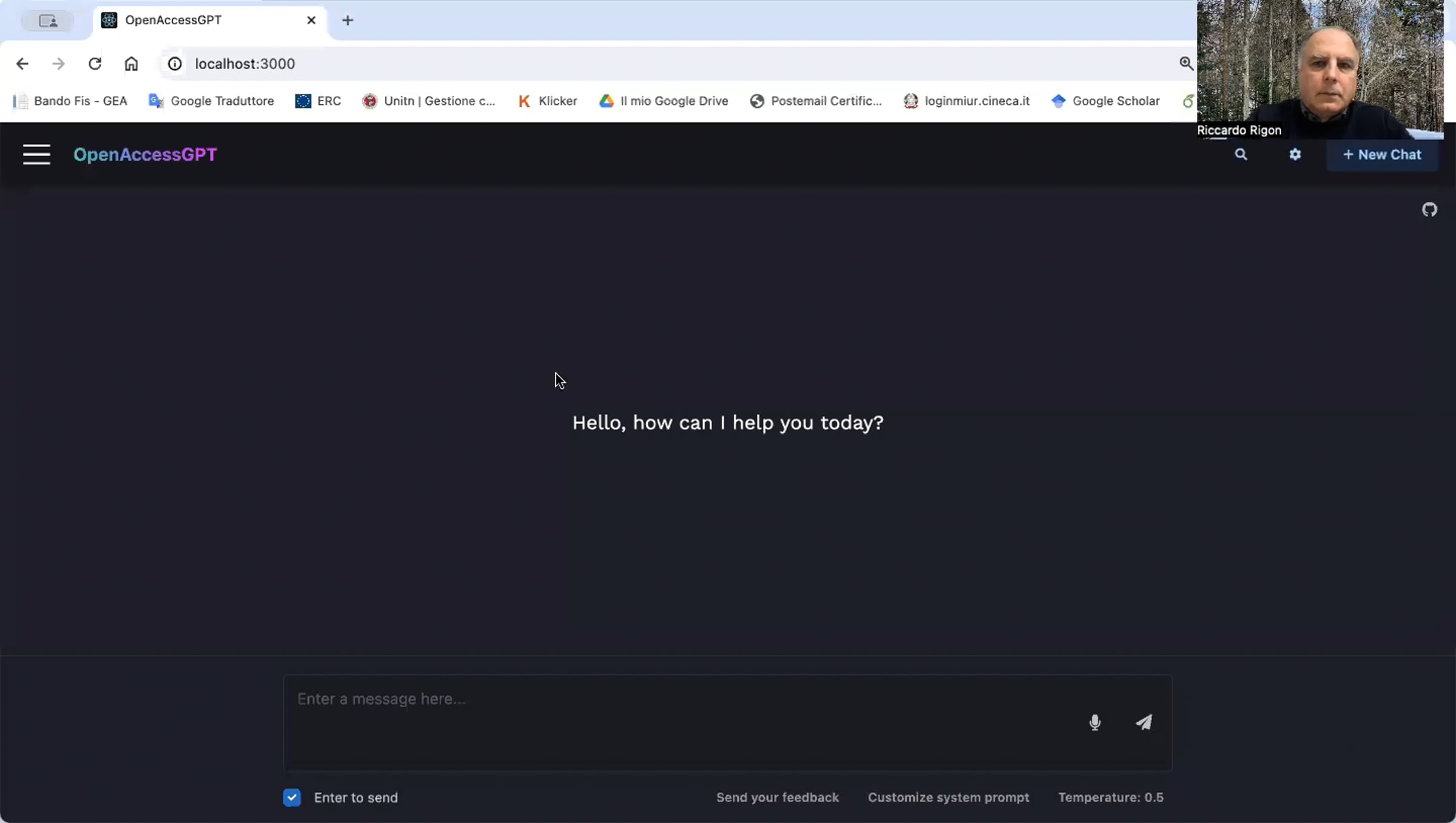The height and width of the screenshot is (823, 1456).
Task: Adjust the Temperature: 0.5 setting
Action: (x=1110, y=798)
